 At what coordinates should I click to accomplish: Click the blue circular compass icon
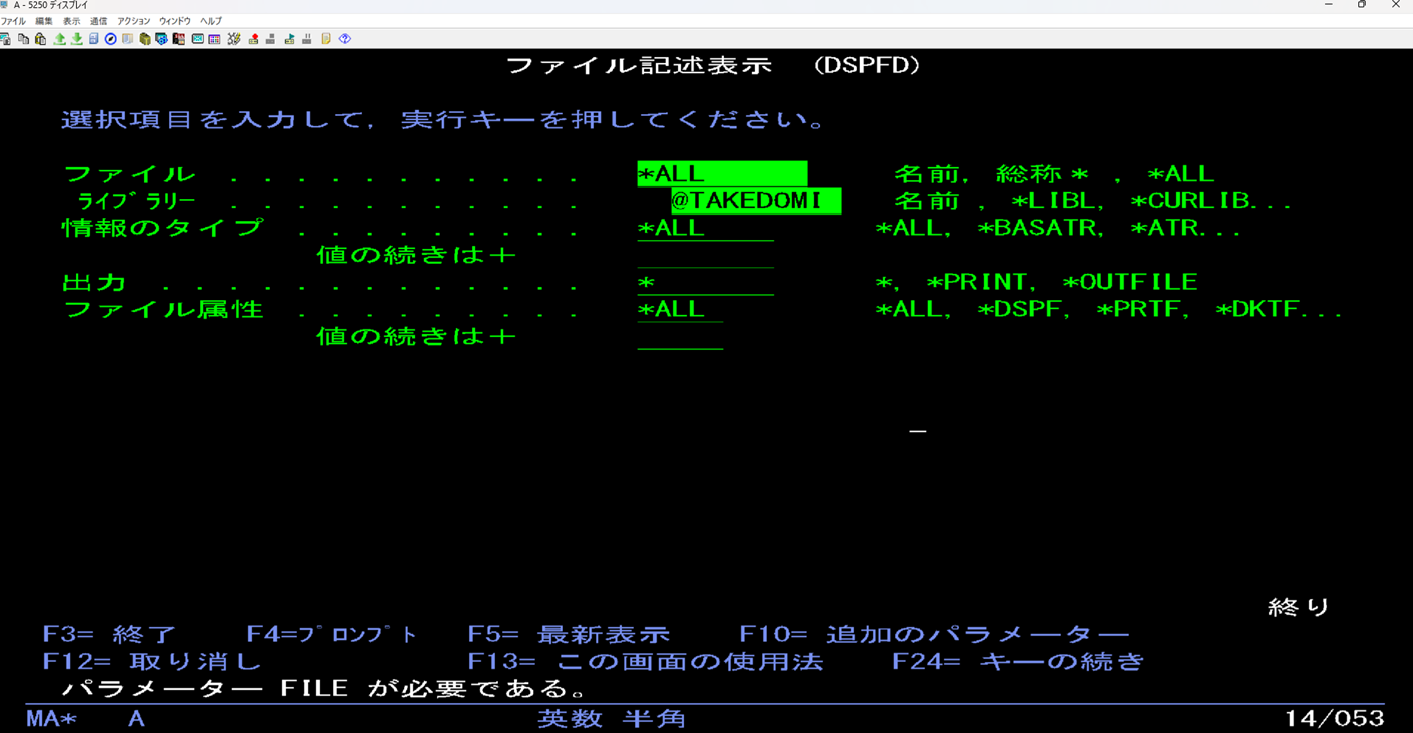(110, 39)
